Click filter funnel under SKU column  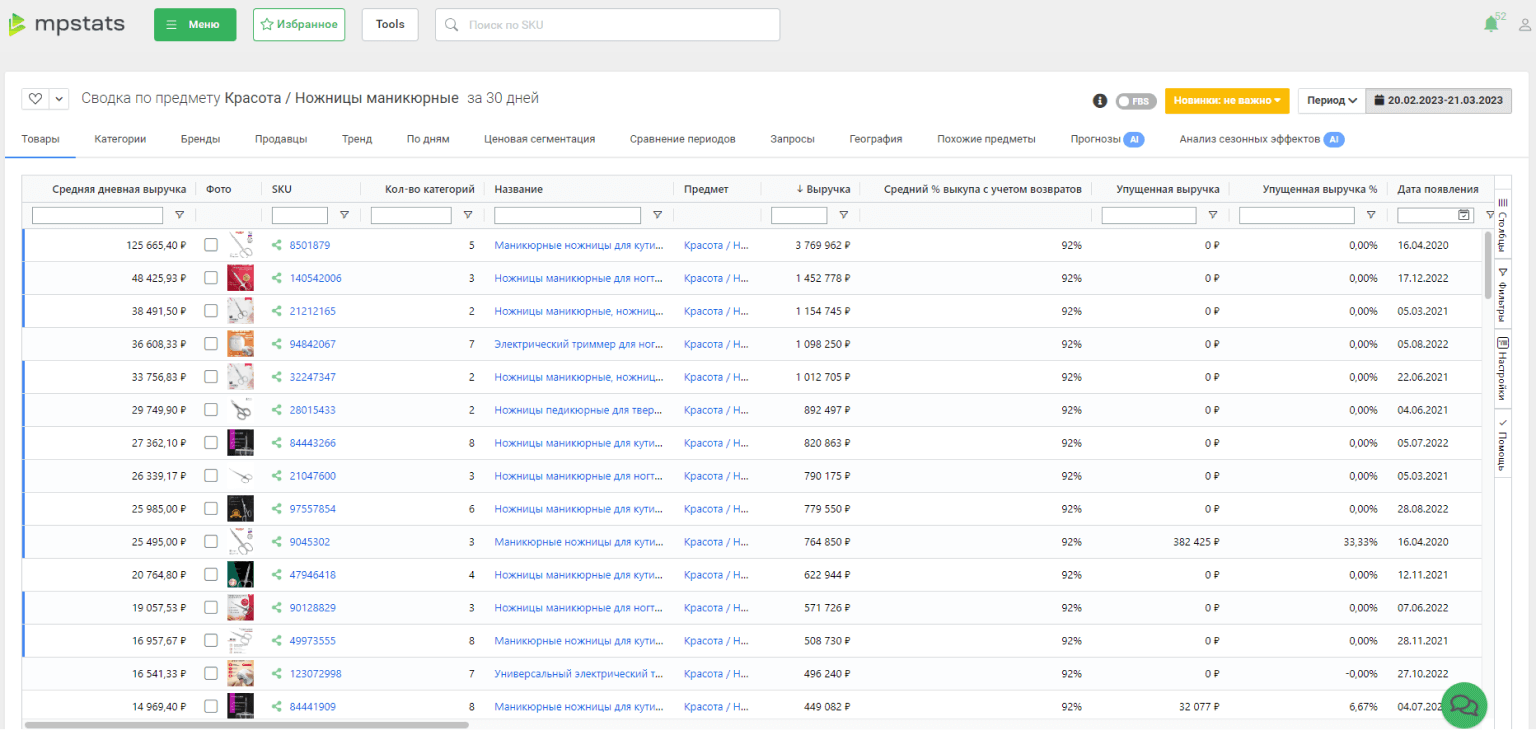point(344,215)
